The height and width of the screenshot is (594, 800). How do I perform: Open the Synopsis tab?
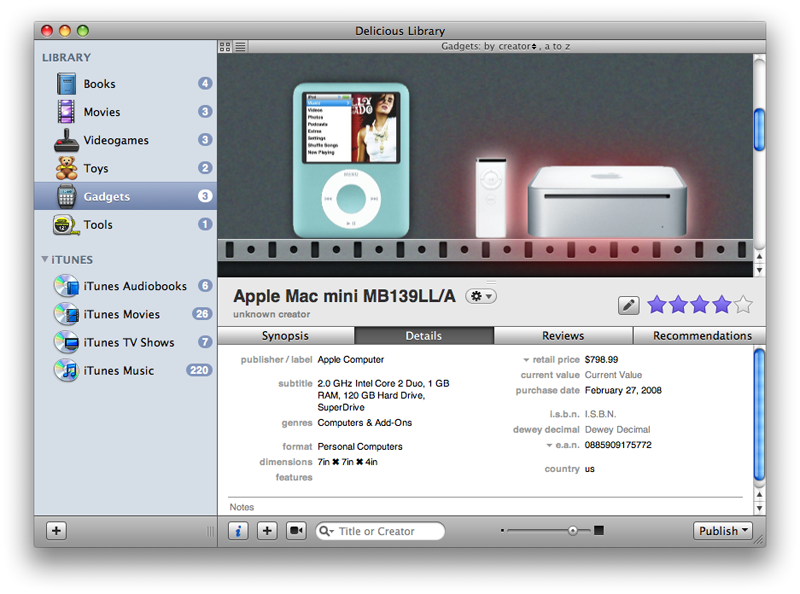coord(285,336)
